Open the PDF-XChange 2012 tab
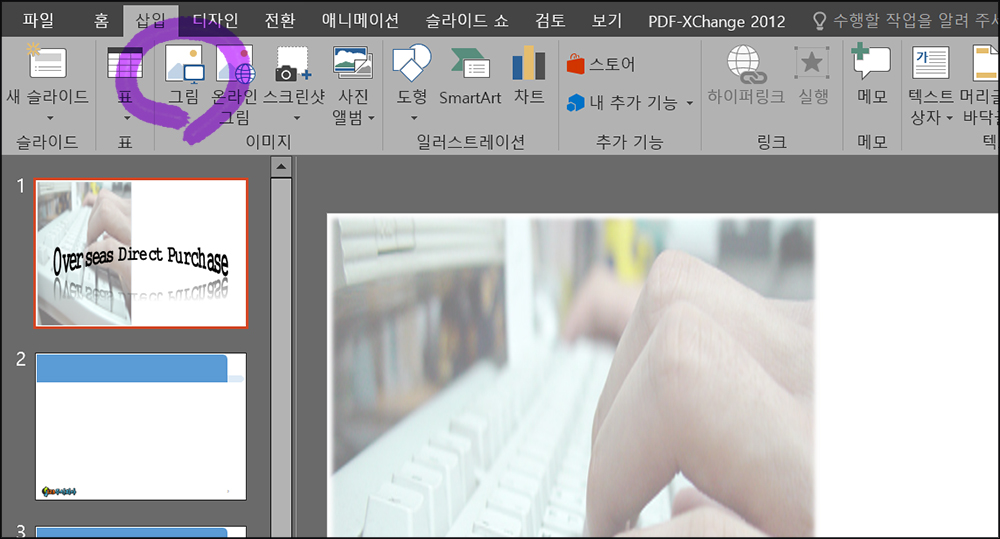The image size is (1000, 539). pos(717,21)
